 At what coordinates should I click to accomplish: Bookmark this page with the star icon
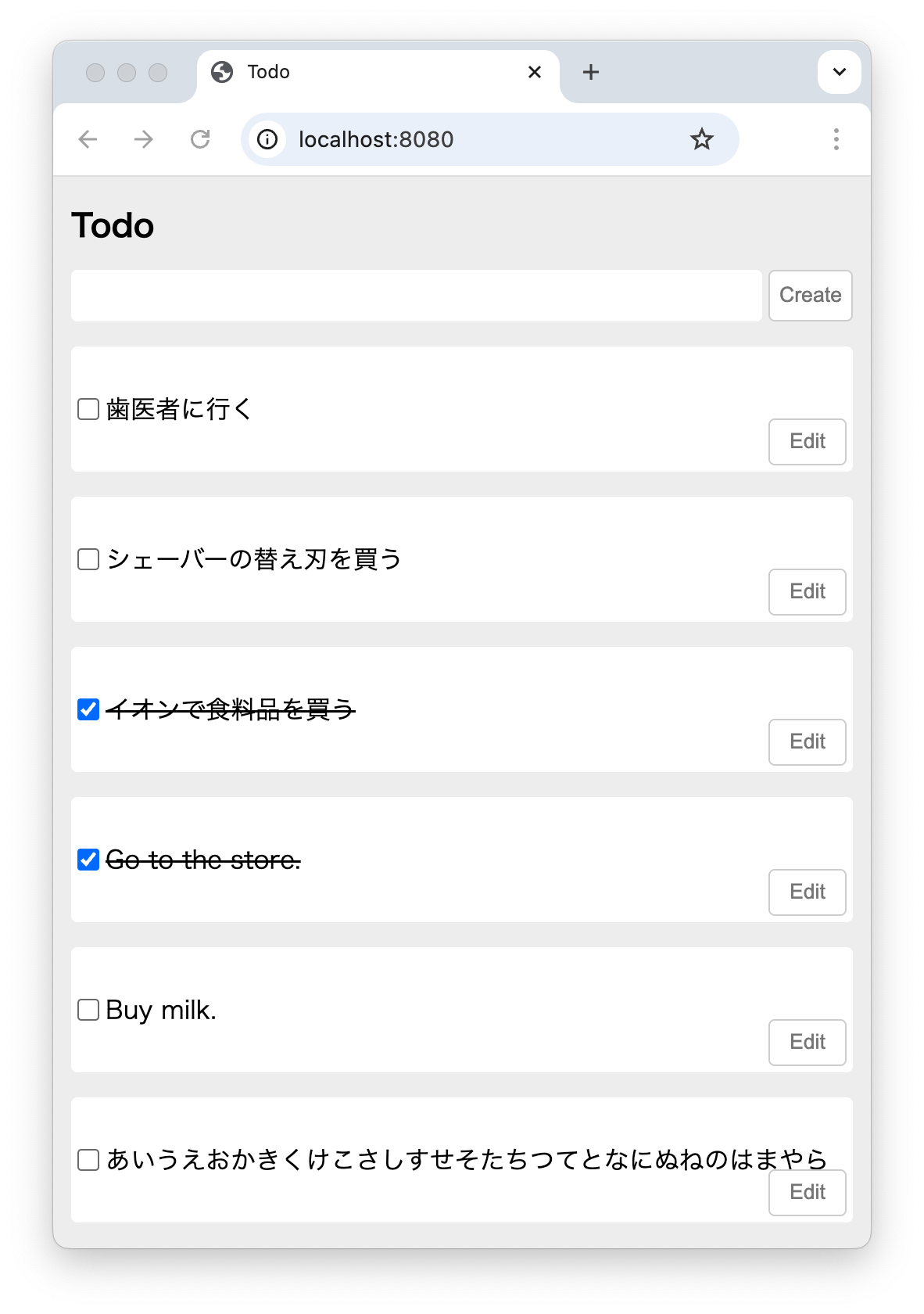(701, 139)
